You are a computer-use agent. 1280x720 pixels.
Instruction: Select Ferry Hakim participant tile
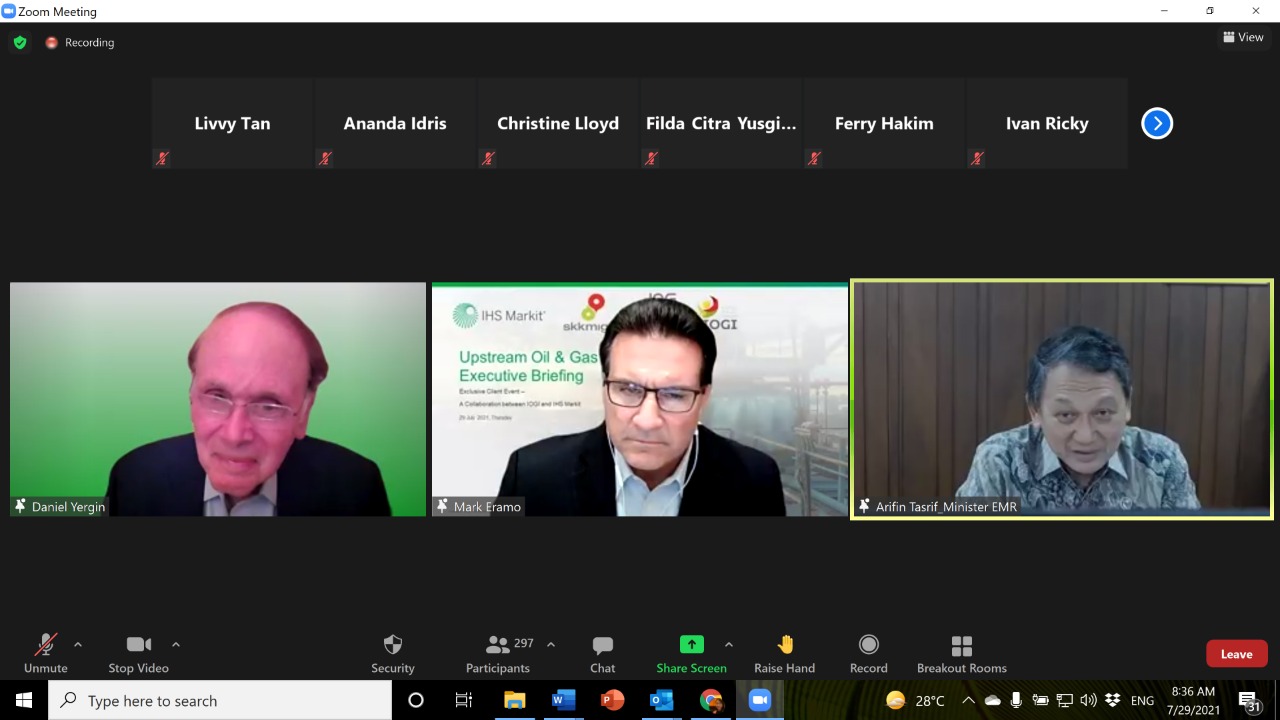tap(884, 123)
